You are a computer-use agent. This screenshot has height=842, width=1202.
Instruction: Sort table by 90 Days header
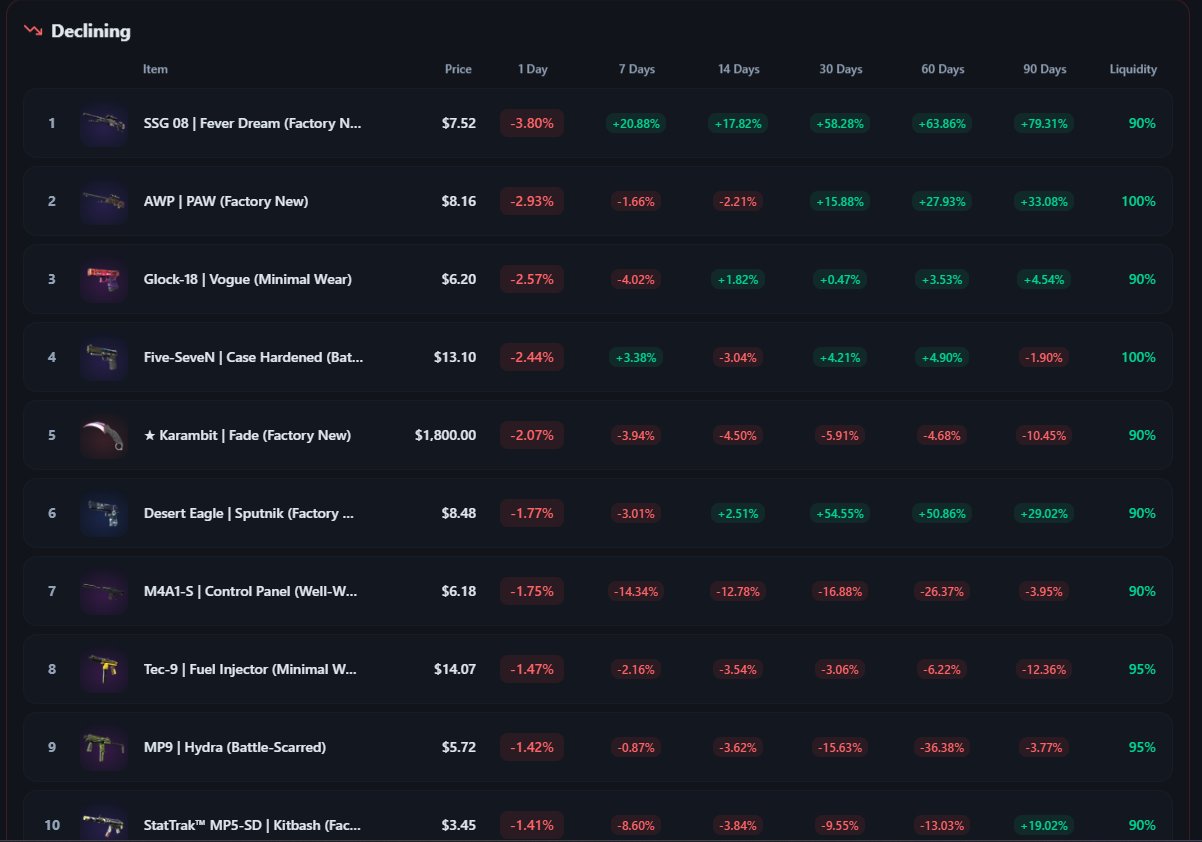(1044, 70)
